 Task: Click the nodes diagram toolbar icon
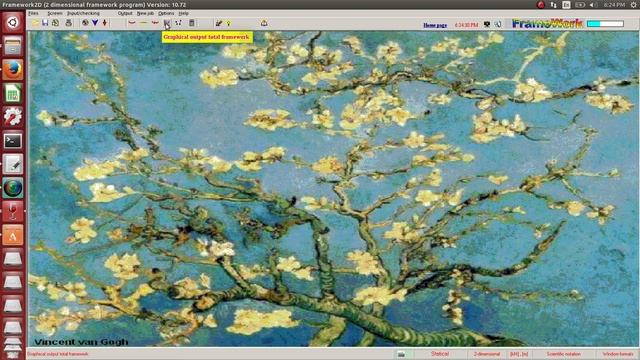tap(178, 23)
